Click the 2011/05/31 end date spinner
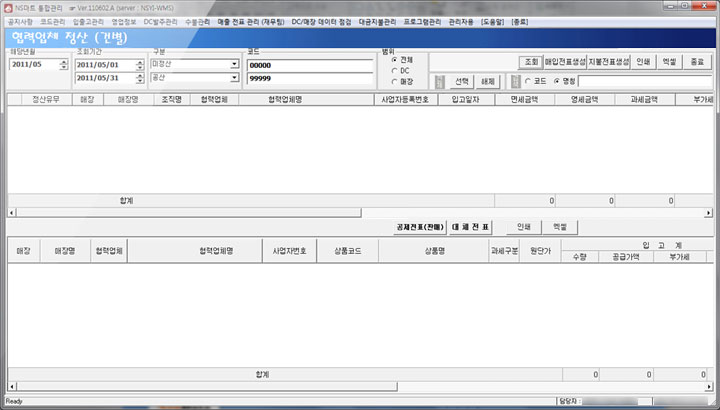 tap(140, 78)
